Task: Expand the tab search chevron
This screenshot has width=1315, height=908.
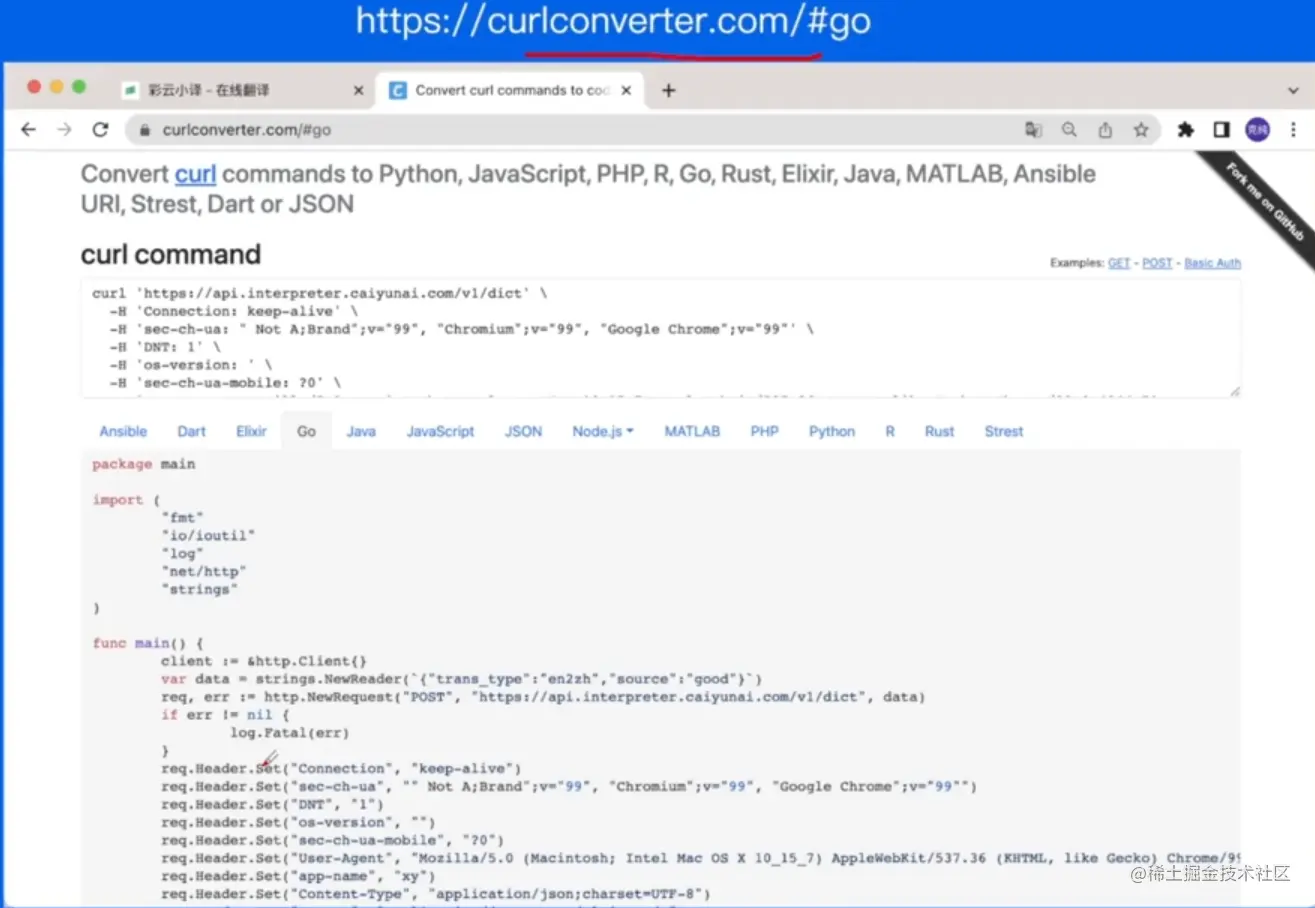Action: coord(1293,90)
